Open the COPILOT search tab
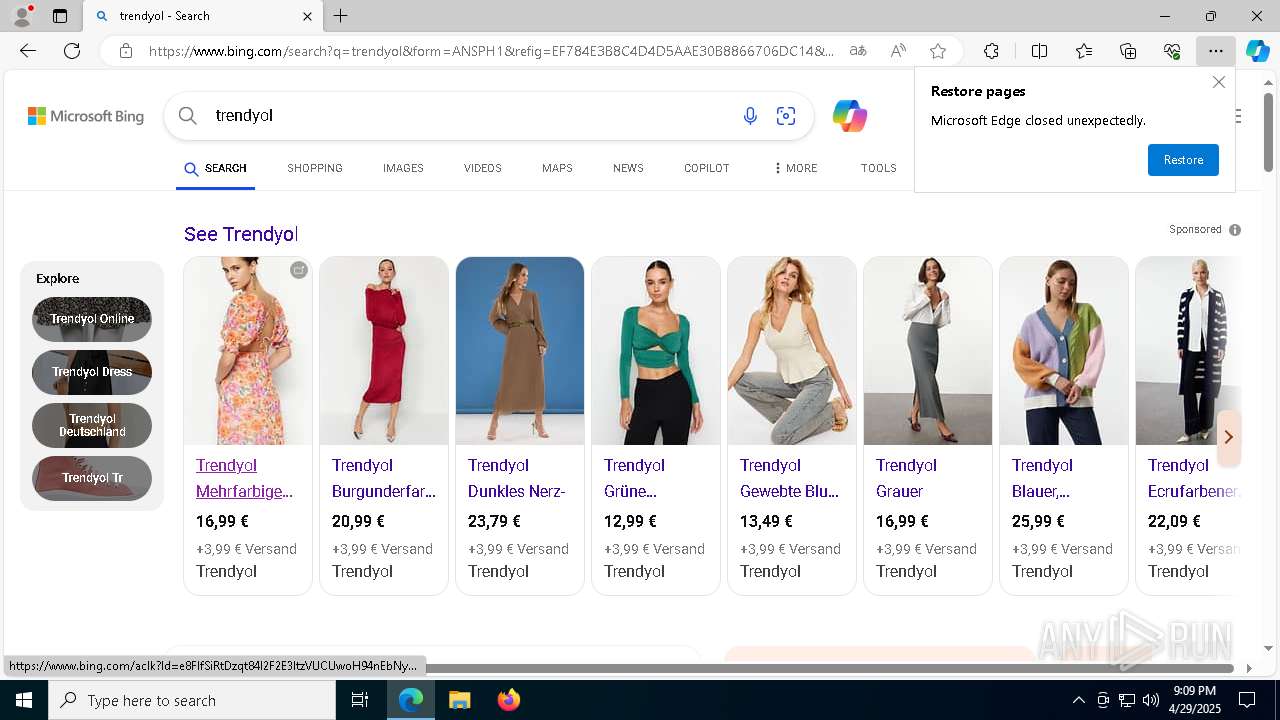The width and height of the screenshot is (1280, 720). (707, 168)
